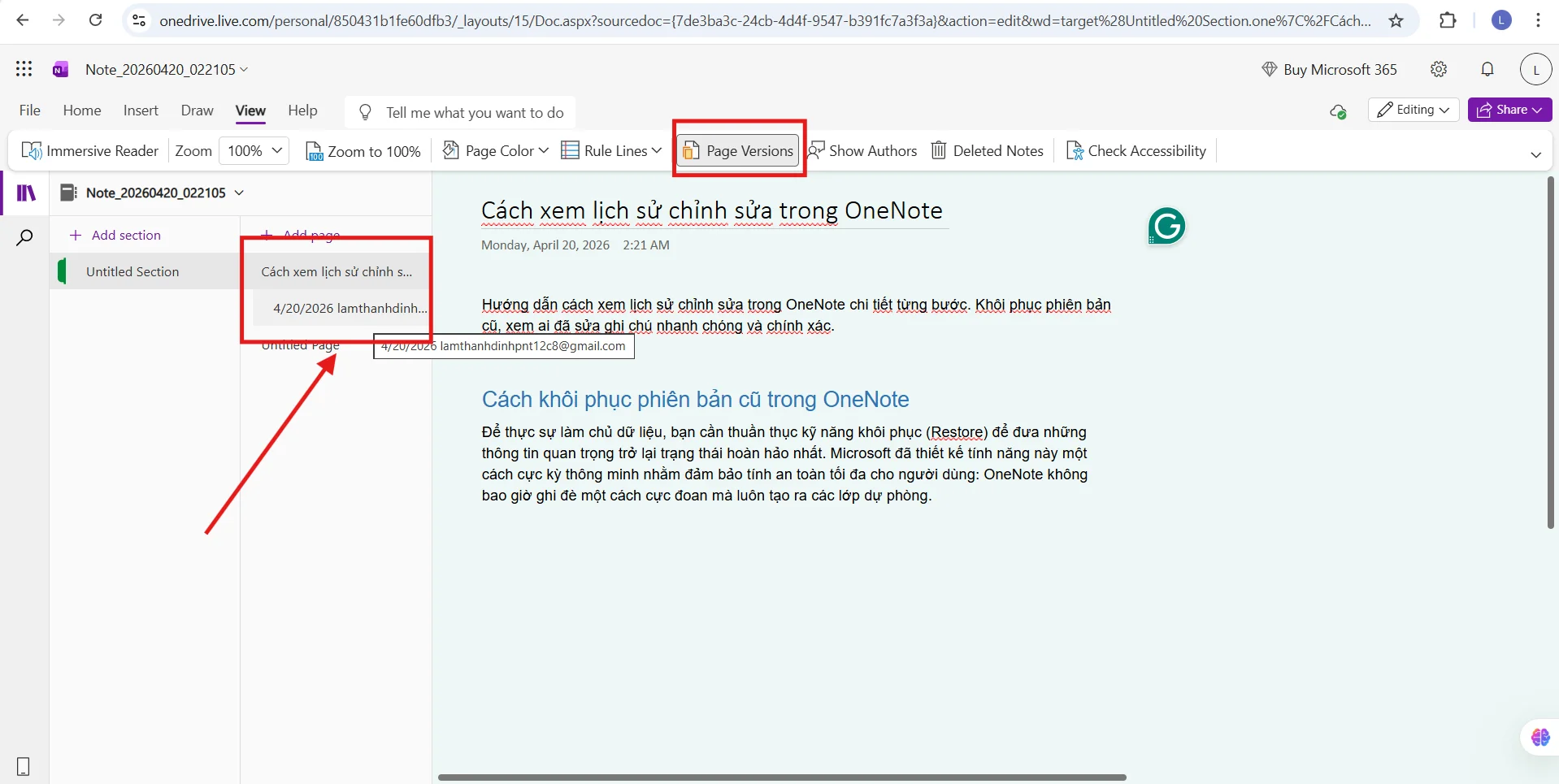The width and height of the screenshot is (1559, 784).
Task: Select the View tab
Action: 250,110
